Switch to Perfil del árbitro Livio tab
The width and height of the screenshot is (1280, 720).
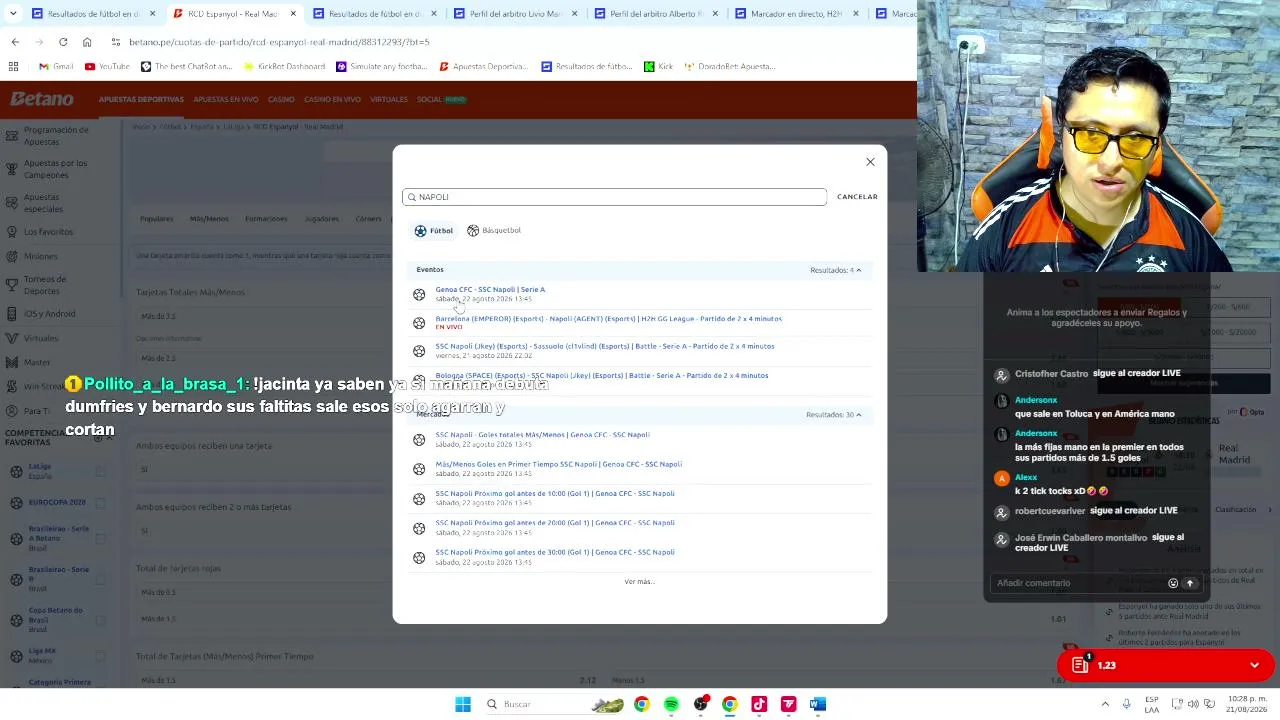[x=515, y=14]
